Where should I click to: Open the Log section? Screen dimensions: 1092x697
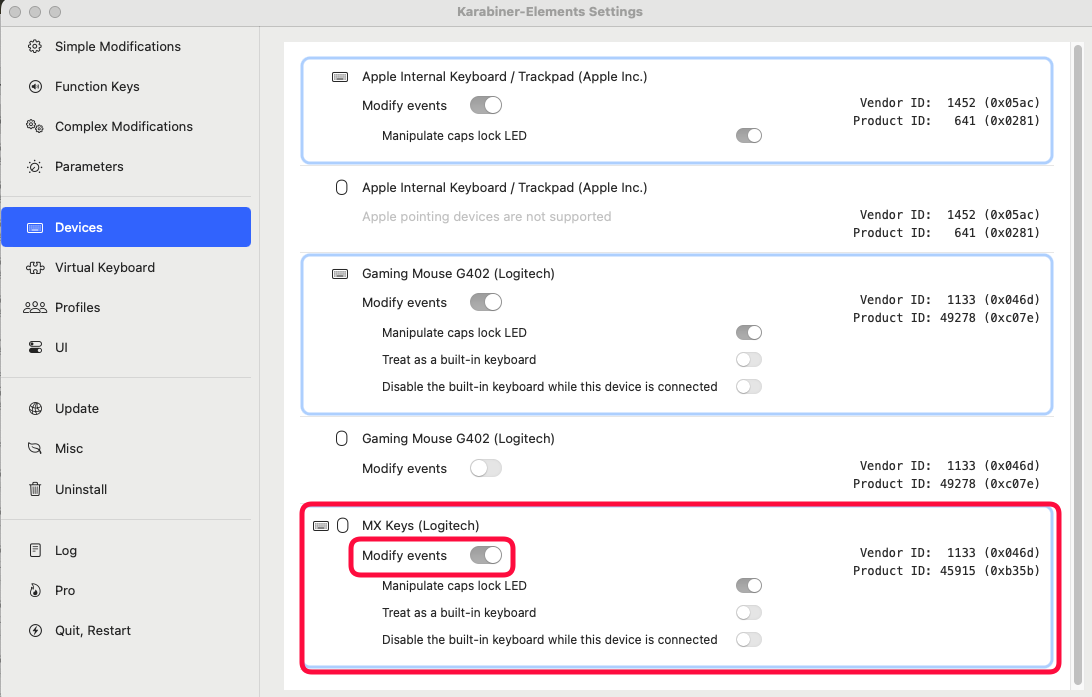click(x=126, y=550)
